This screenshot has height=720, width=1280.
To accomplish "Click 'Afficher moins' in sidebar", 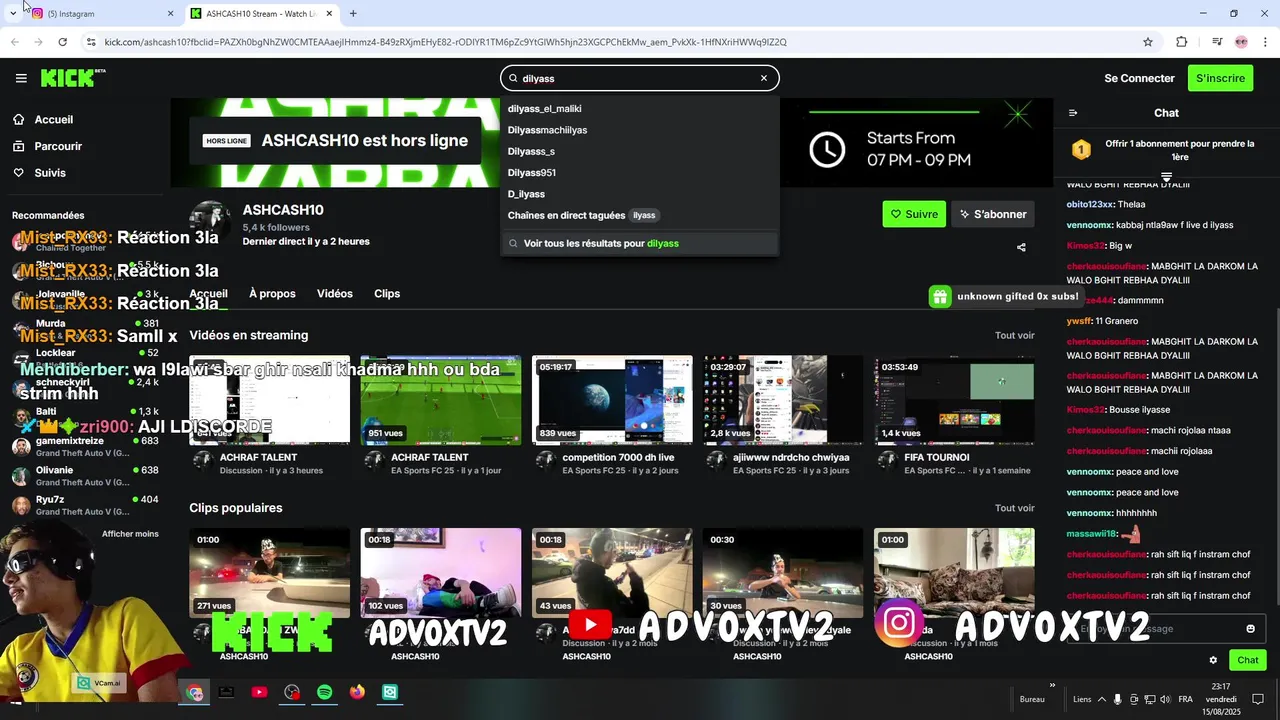I will click(x=130, y=534).
